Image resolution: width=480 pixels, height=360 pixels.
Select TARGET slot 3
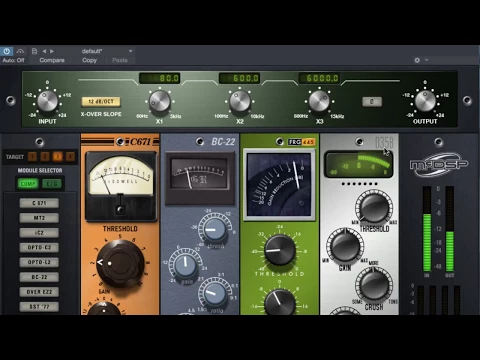58,156
